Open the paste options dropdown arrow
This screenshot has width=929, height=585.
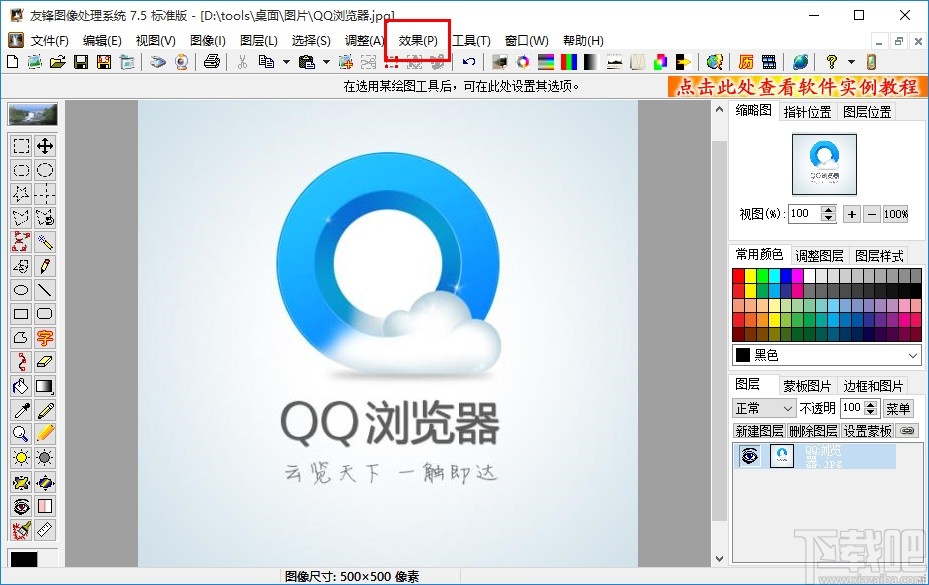(x=325, y=62)
